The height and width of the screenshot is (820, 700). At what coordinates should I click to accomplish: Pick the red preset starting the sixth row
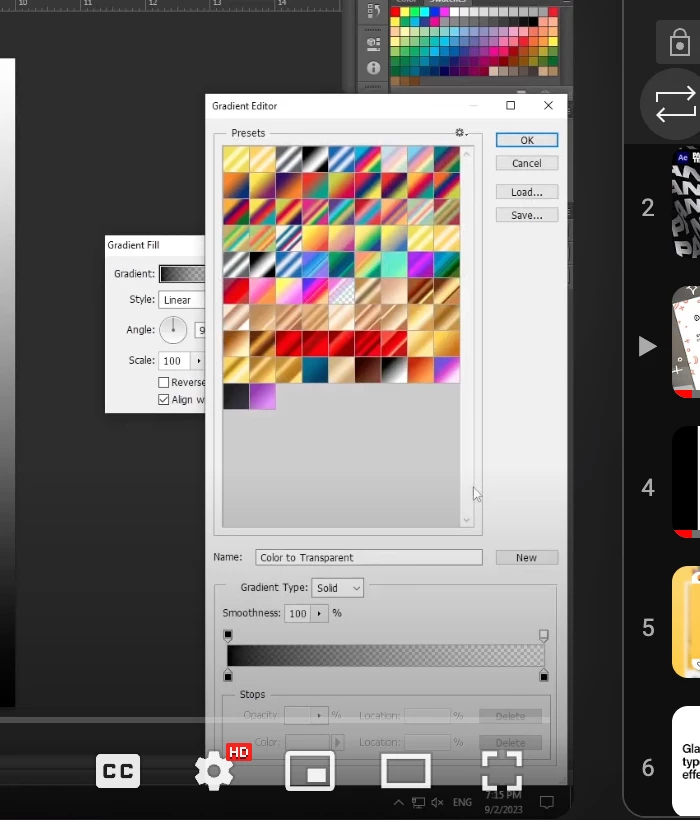236,291
